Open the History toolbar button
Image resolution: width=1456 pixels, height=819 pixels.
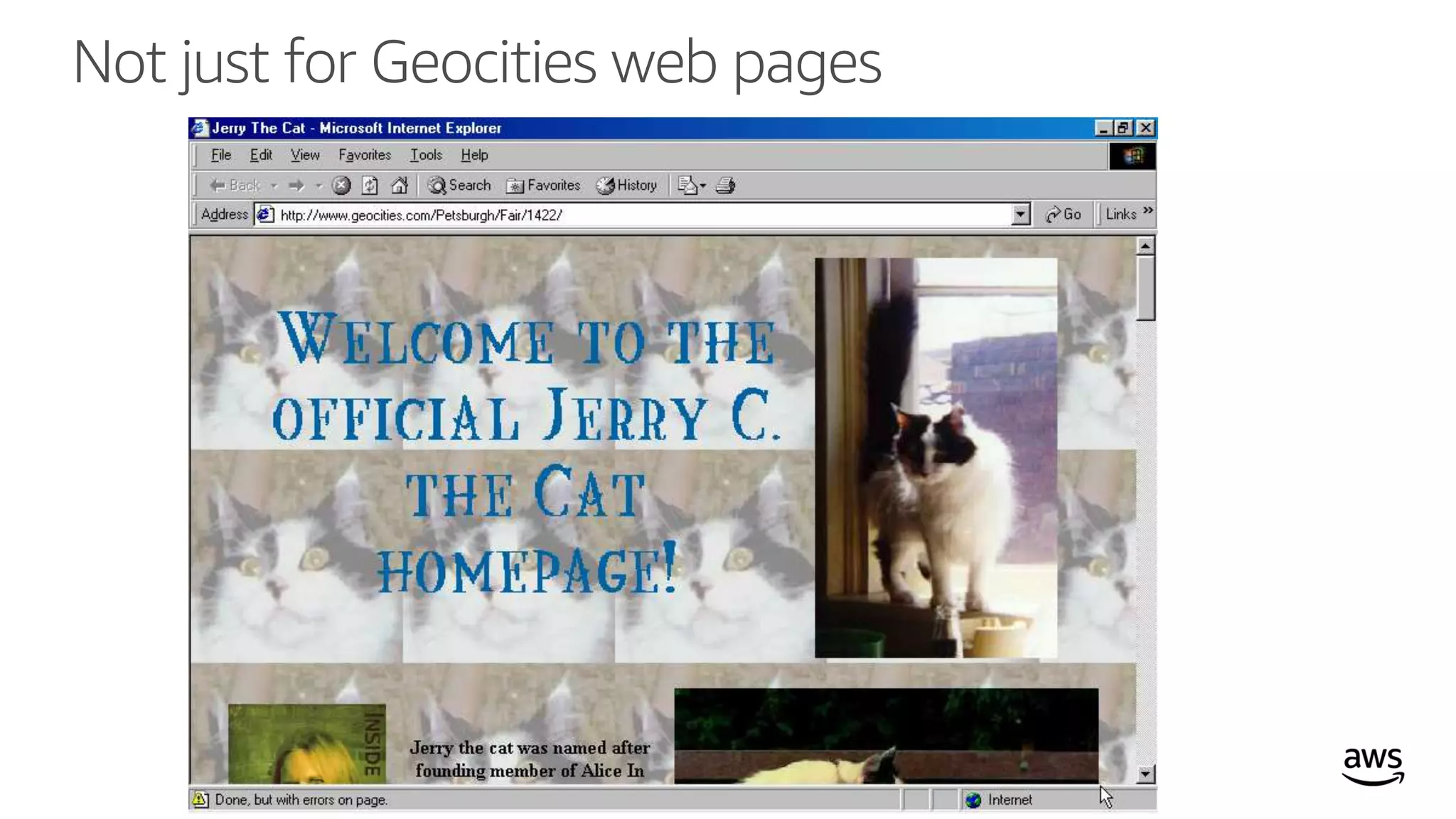click(626, 186)
